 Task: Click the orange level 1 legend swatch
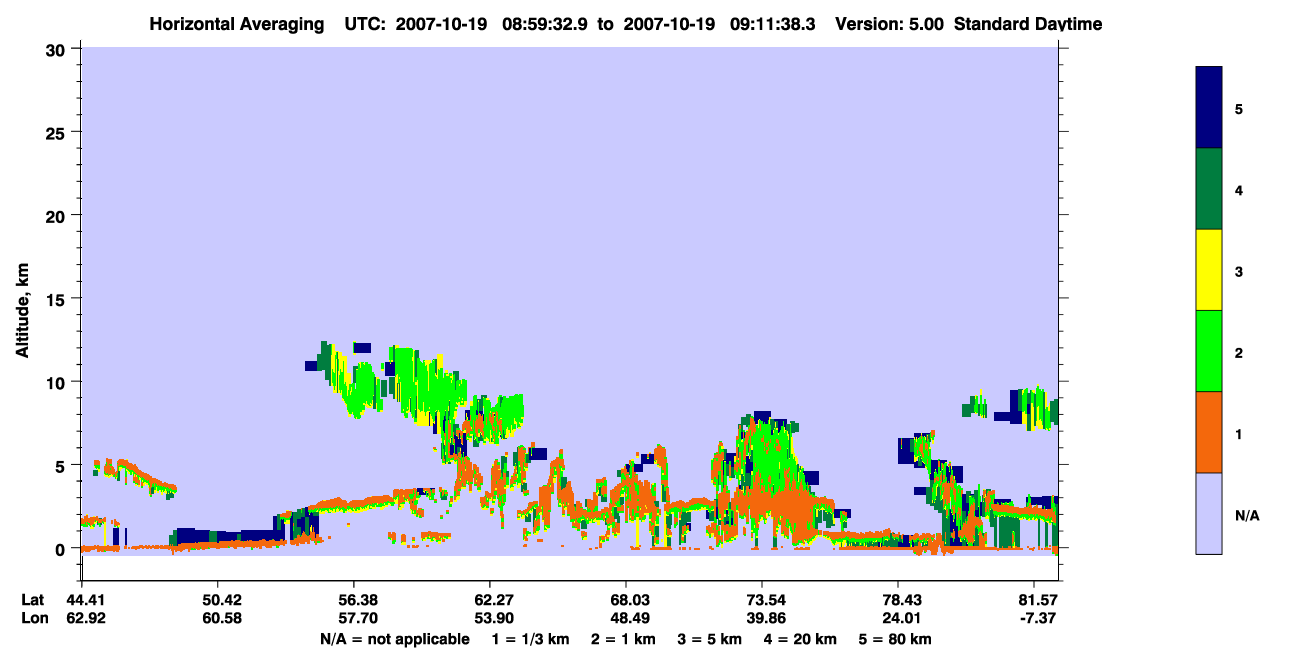1209,432
